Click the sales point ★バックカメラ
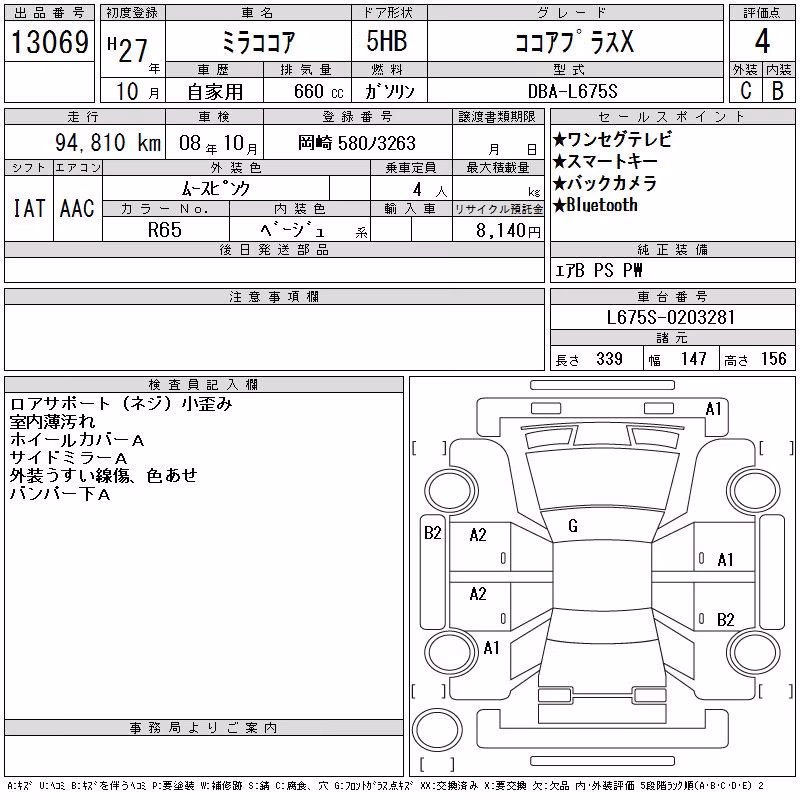The image size is (800, 800). pos(605,183)
